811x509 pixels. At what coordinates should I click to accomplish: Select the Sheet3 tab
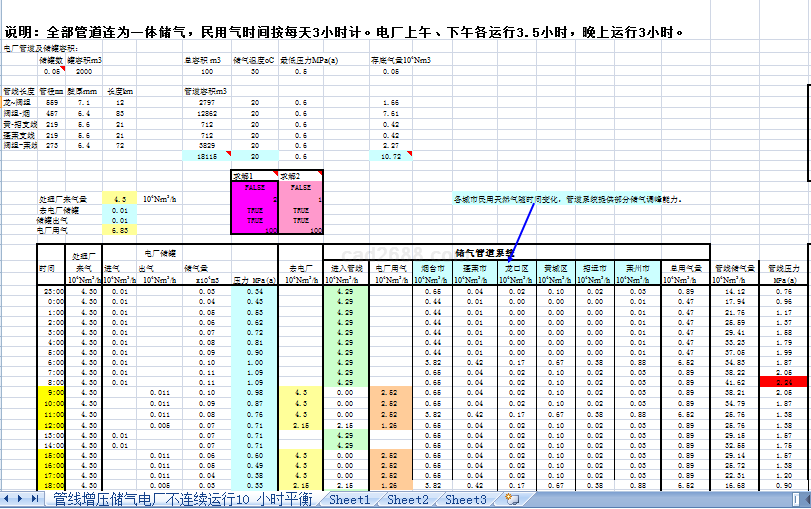point(466,499)
